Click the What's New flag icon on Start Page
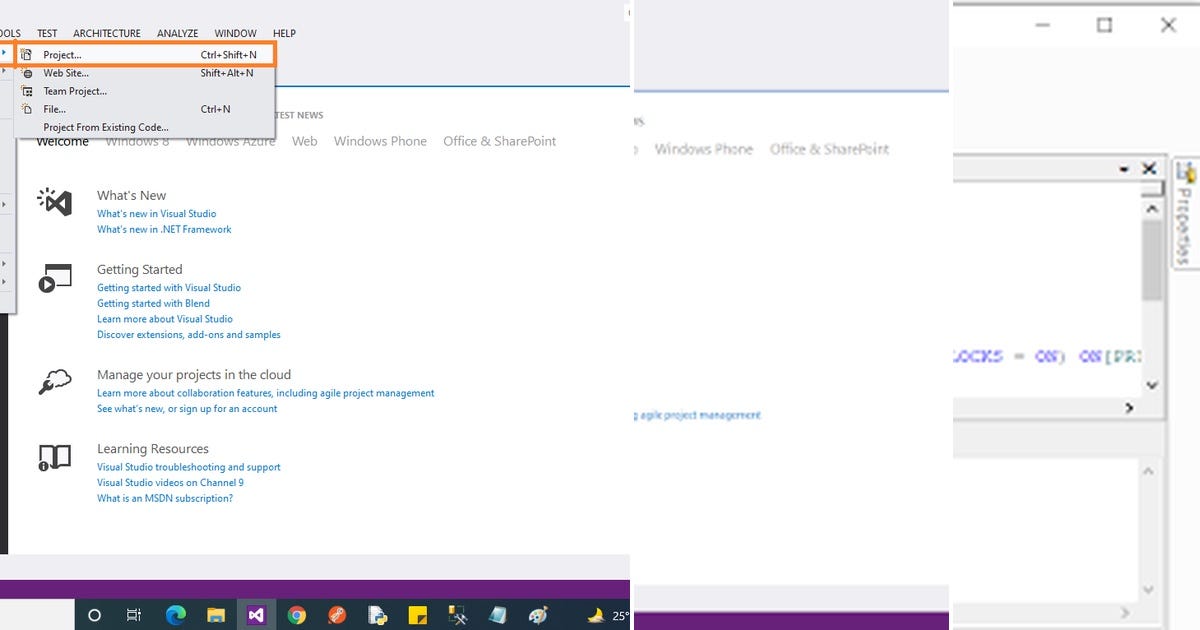 tap(54, 203)
